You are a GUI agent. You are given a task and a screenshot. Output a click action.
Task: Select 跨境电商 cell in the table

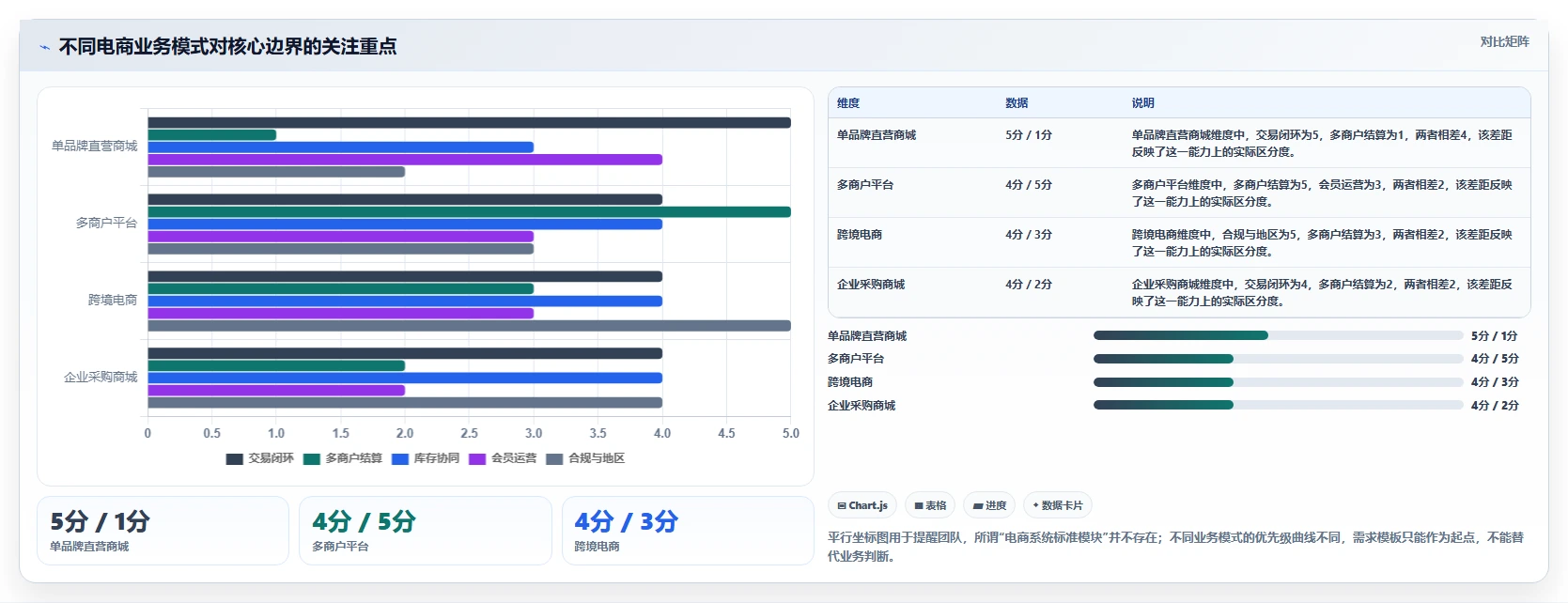coord(860,235)
